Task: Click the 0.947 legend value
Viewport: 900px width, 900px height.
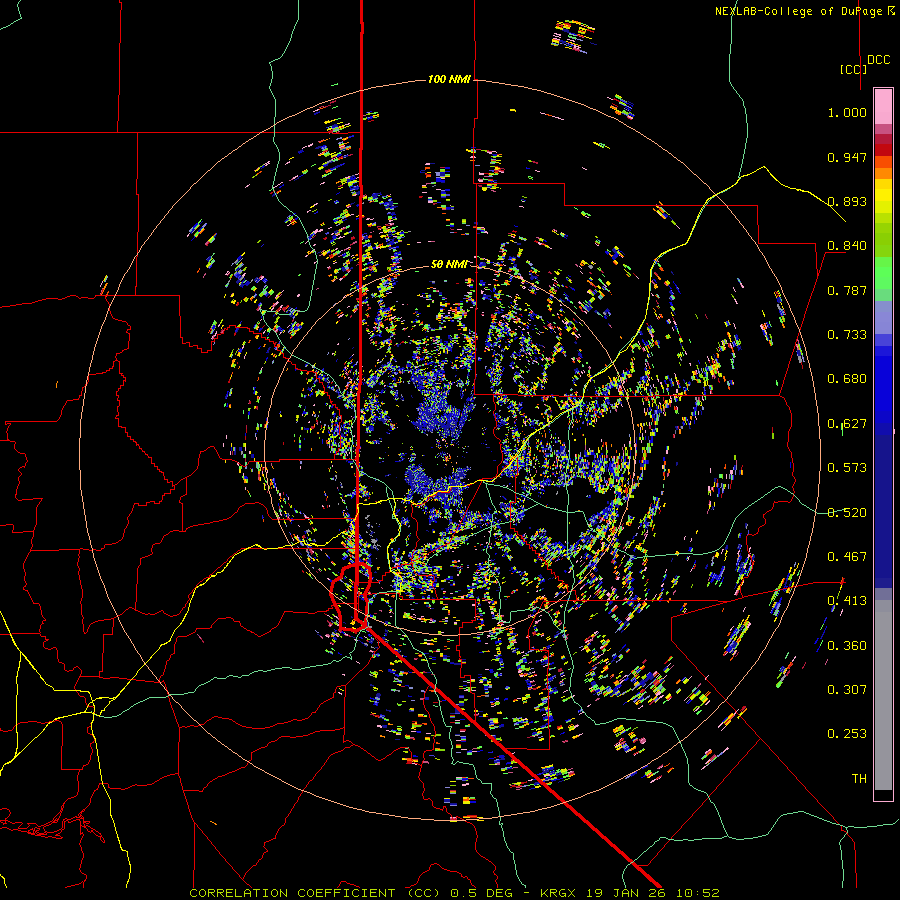Action: tap(847, 157)
